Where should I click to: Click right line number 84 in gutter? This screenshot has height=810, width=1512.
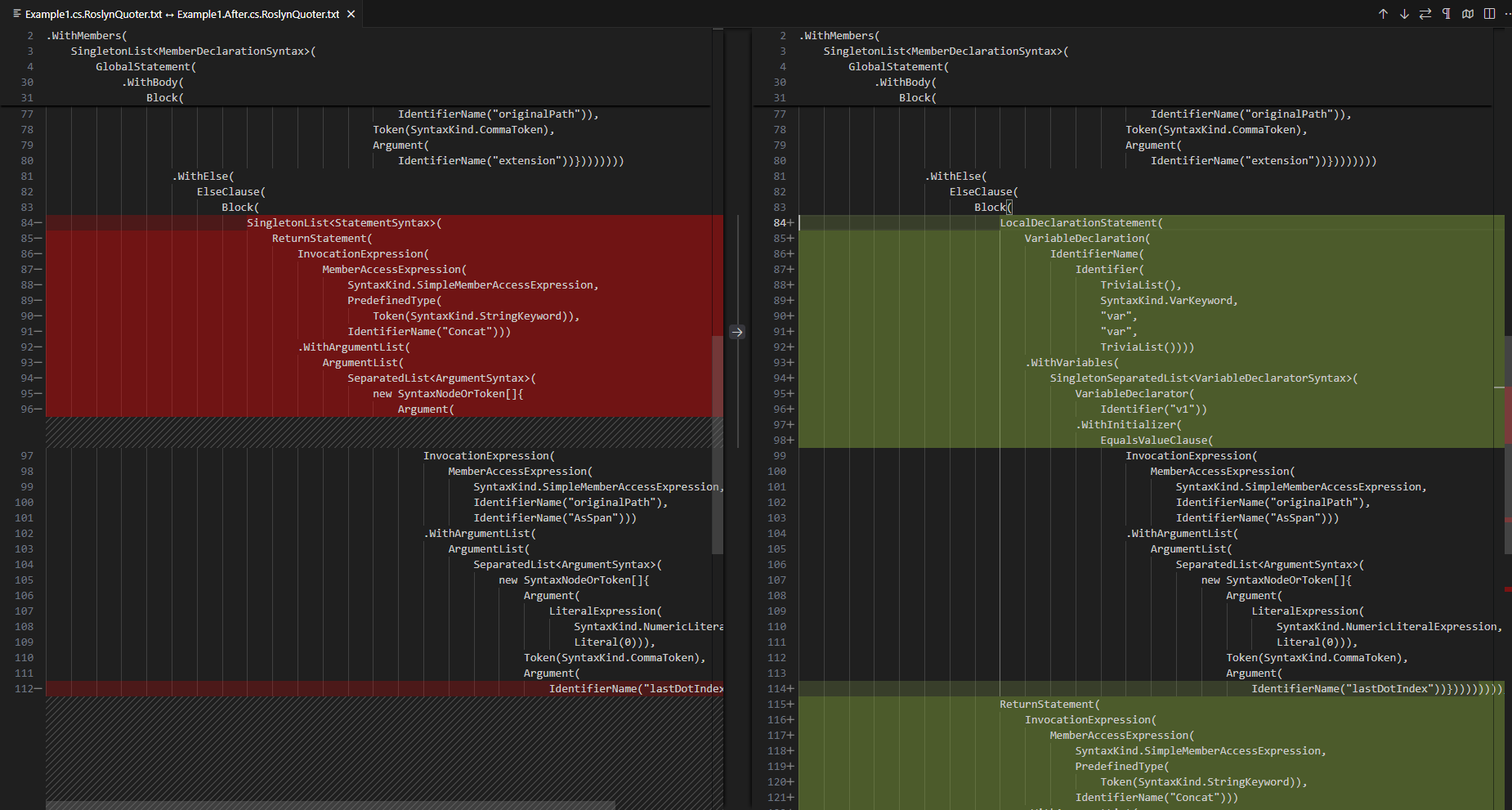(x=780, y=222)
